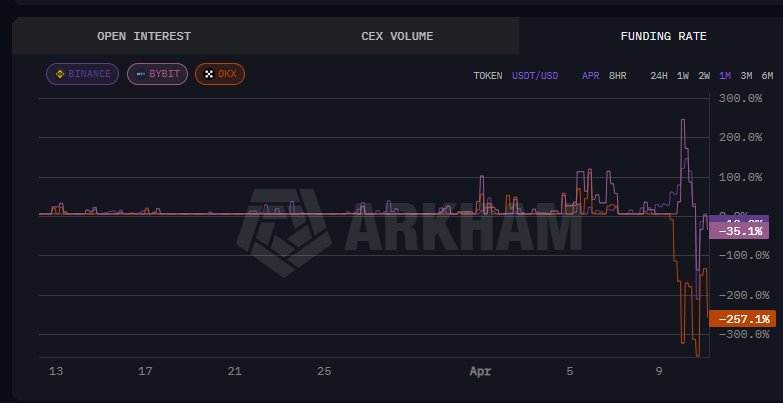Set chart range to 6M

[767, 76]
